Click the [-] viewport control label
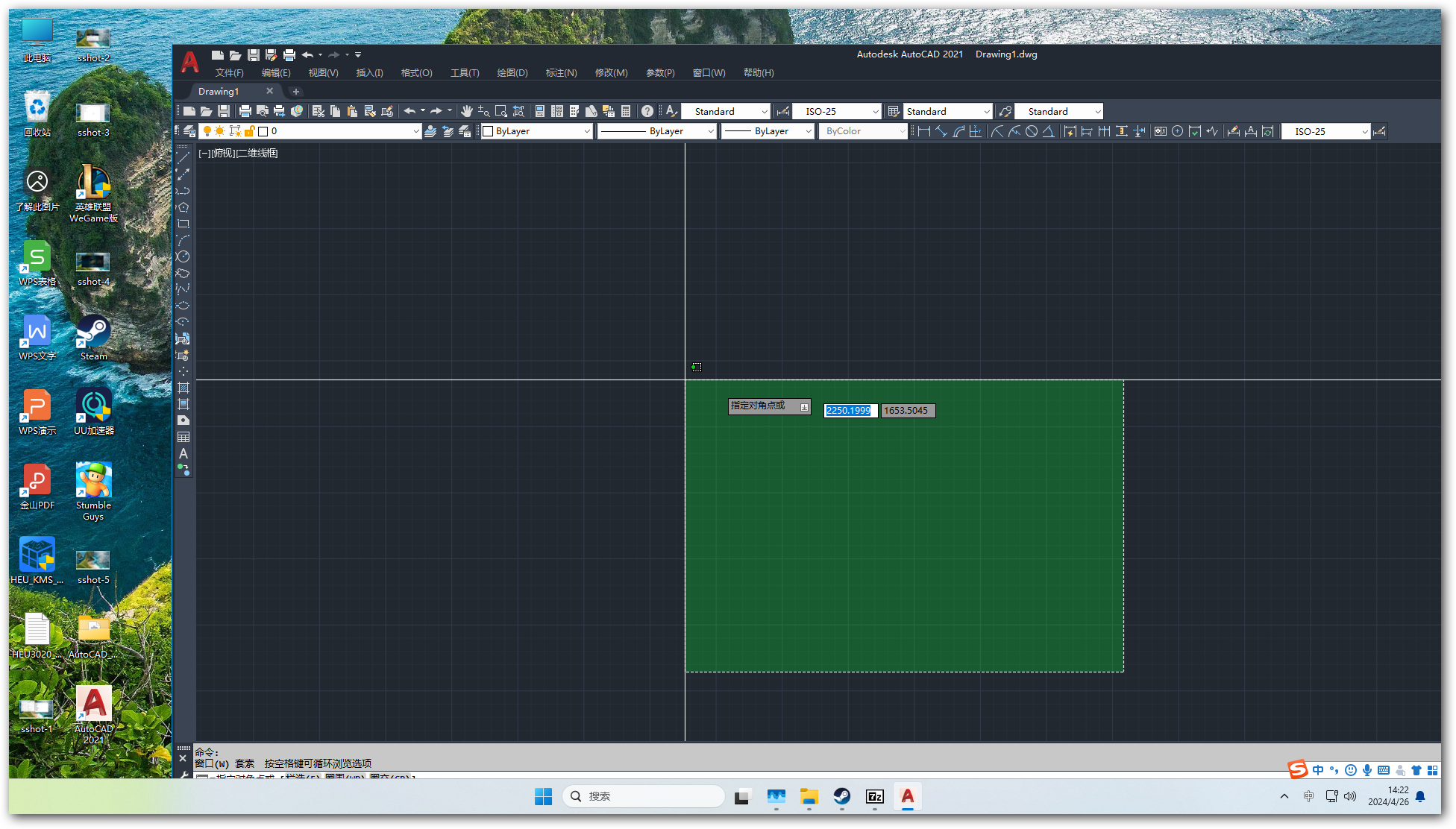The height and width of the screenshot is (829, 1456). pyautogui.click(x=204, y=153)
